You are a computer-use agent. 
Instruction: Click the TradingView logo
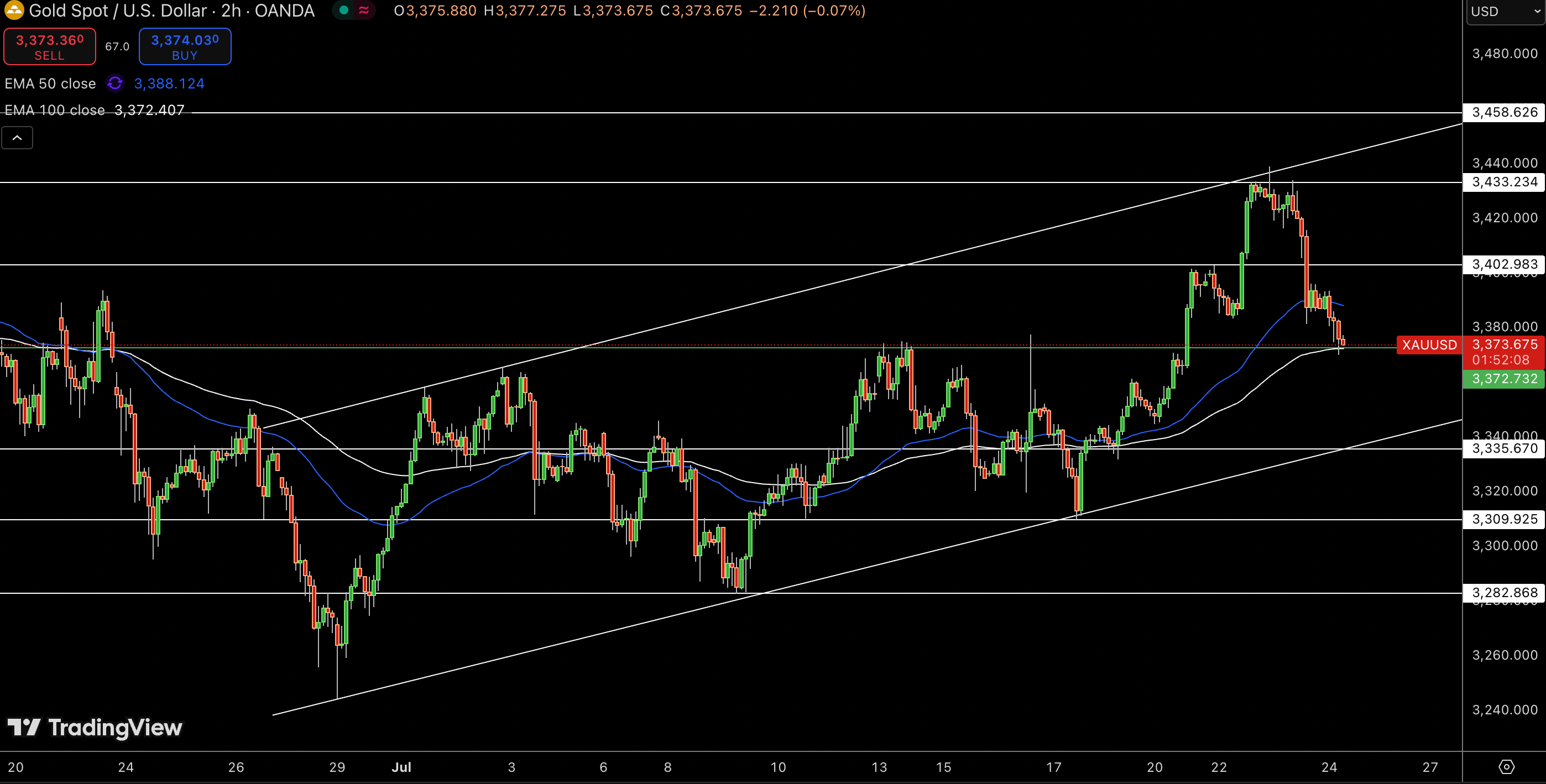[95, 728]
